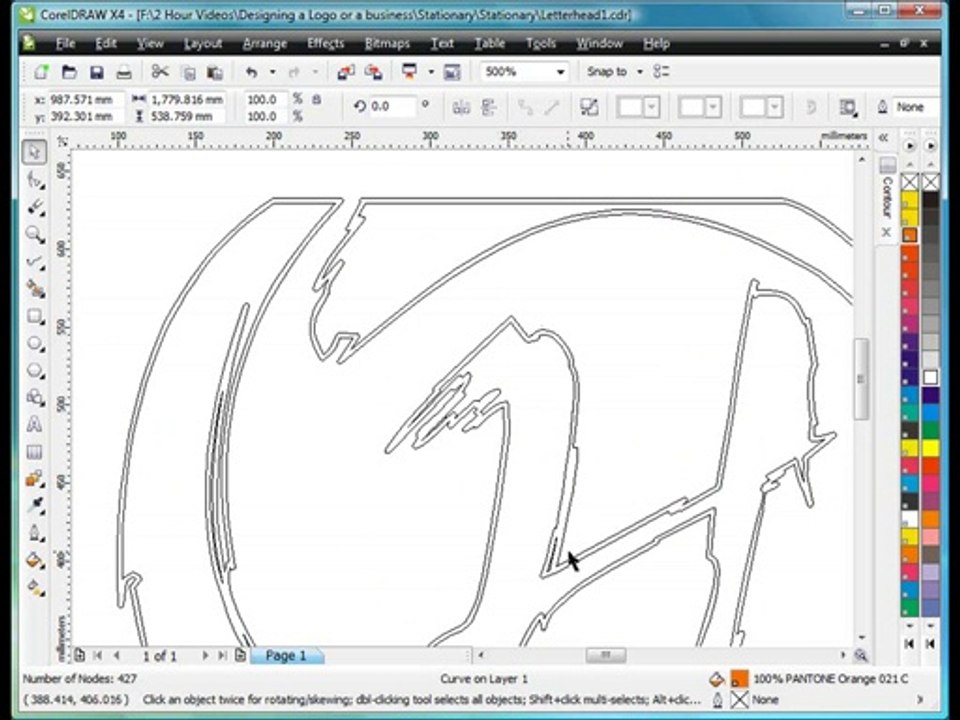Cut the selected object

pos(160,72)
